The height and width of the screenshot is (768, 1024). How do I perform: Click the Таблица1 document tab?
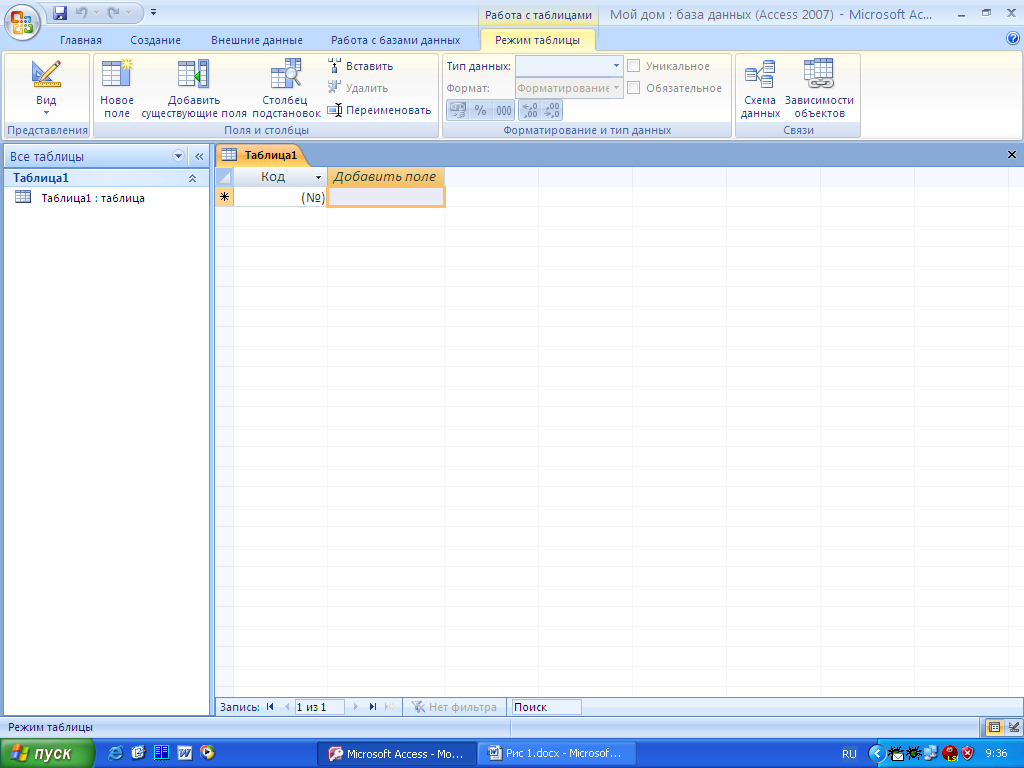coord(261,155)
